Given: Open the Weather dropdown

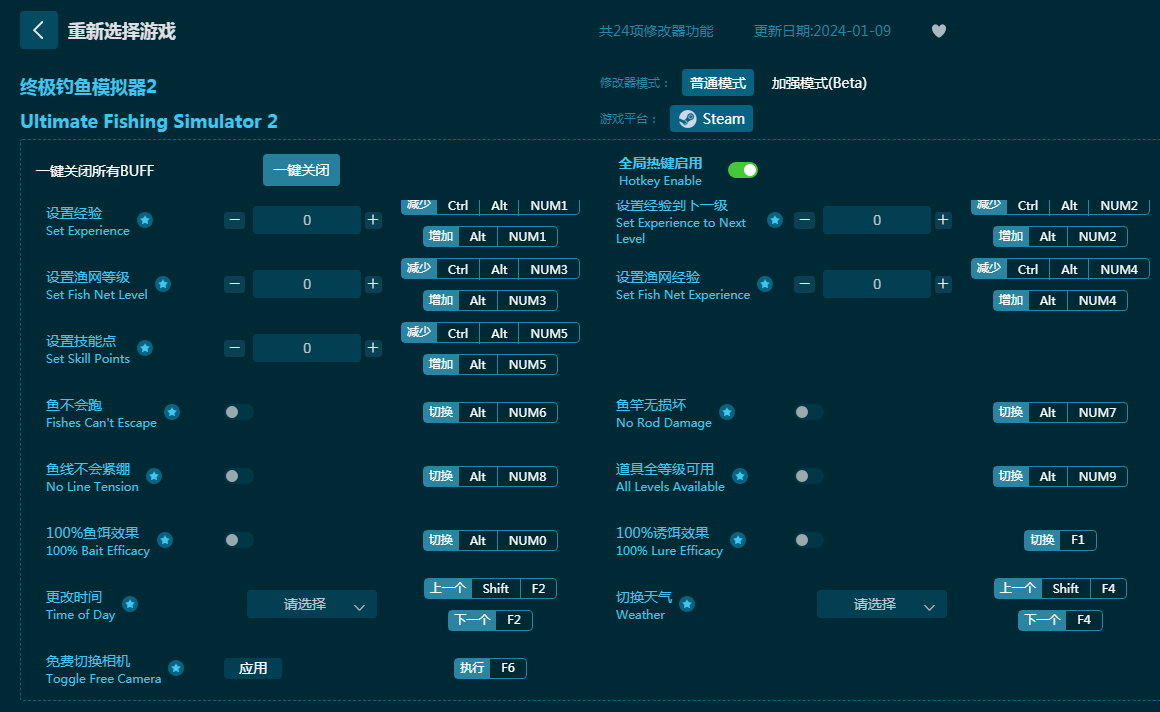Looking at the screenshot, I should tap(882, 605).
